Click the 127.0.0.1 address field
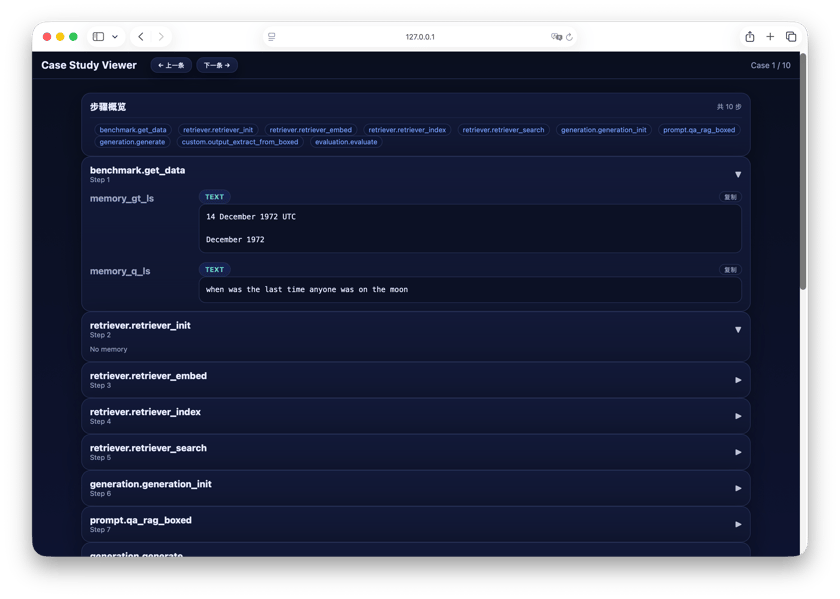Viewport: 840px width, 599px height. pos(420,36)
